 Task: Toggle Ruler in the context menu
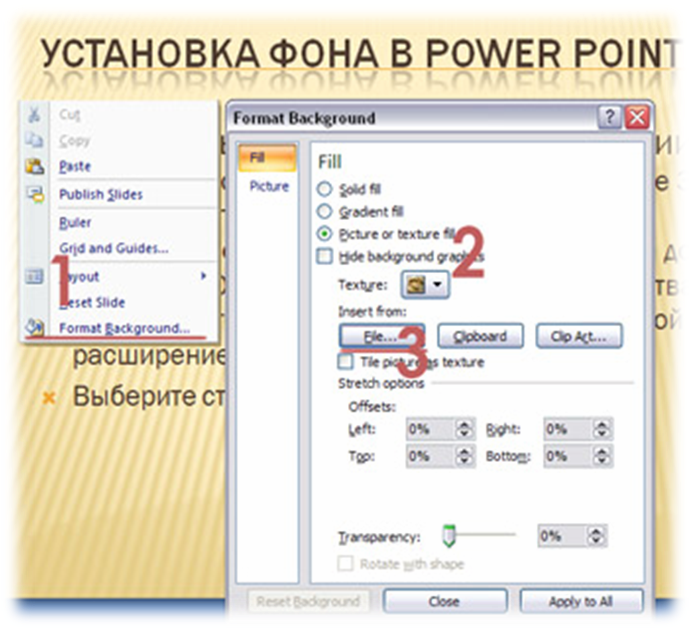(x=75, y=222)
